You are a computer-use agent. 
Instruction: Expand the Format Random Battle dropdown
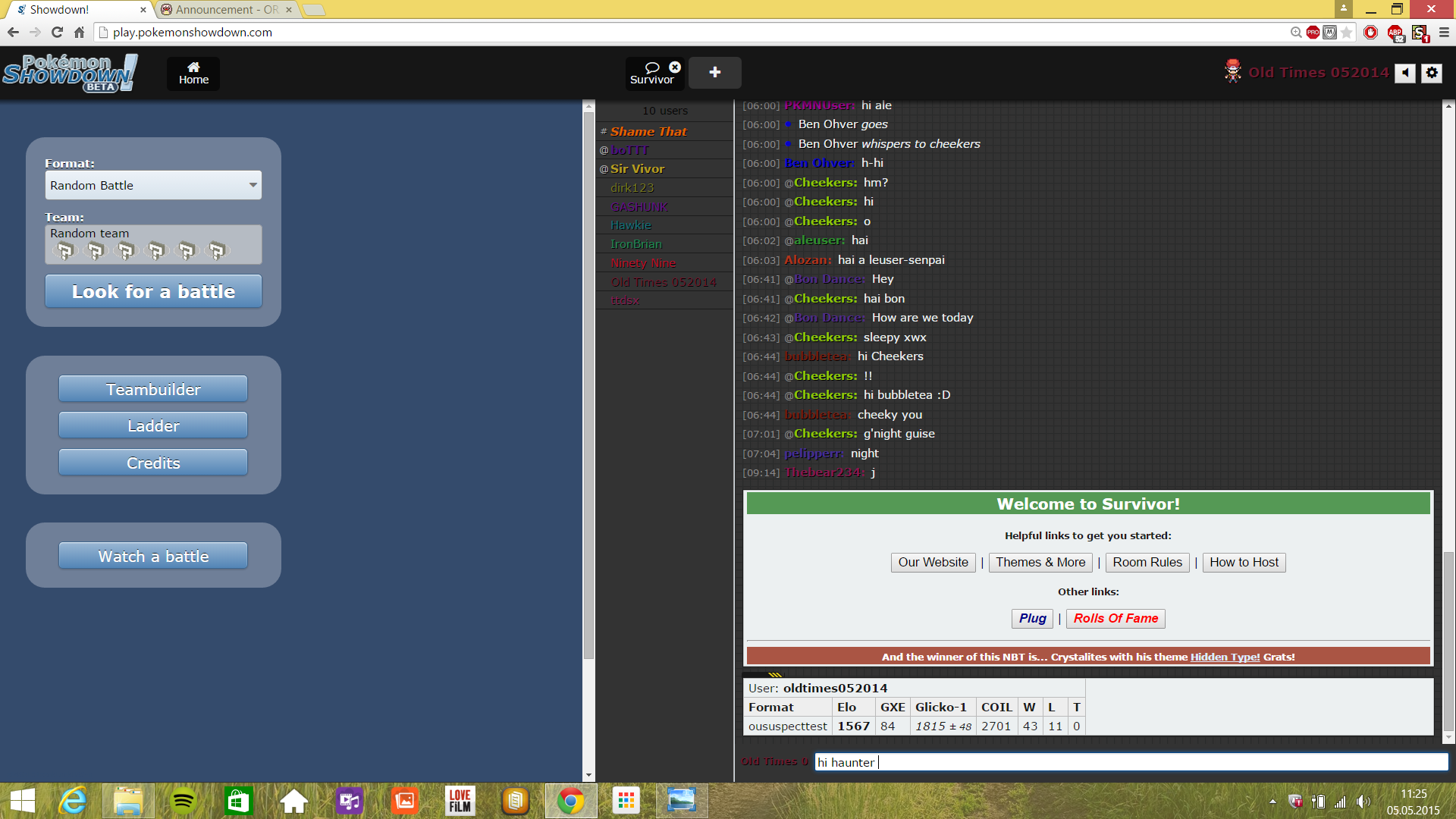pos(153,185)
